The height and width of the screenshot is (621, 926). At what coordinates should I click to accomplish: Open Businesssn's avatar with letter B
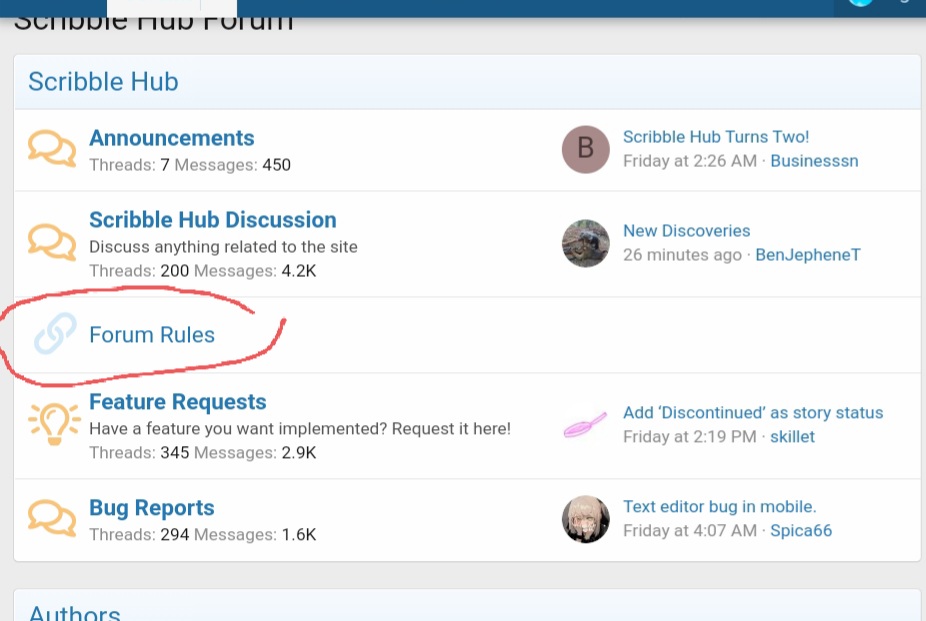point(586,150)
